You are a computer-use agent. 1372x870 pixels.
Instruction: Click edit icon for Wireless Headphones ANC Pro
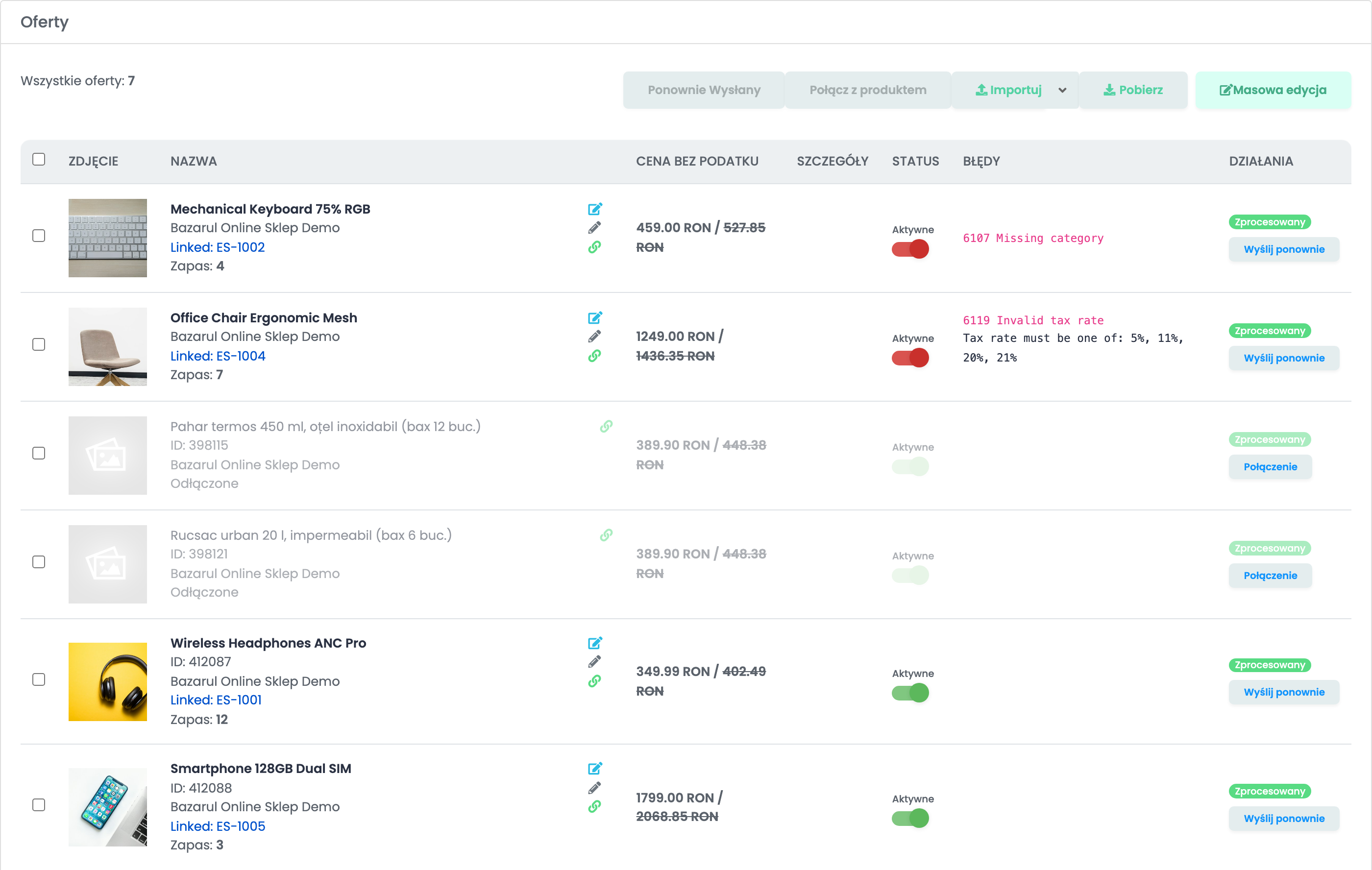pyautogui.click(x=595, y=643)
